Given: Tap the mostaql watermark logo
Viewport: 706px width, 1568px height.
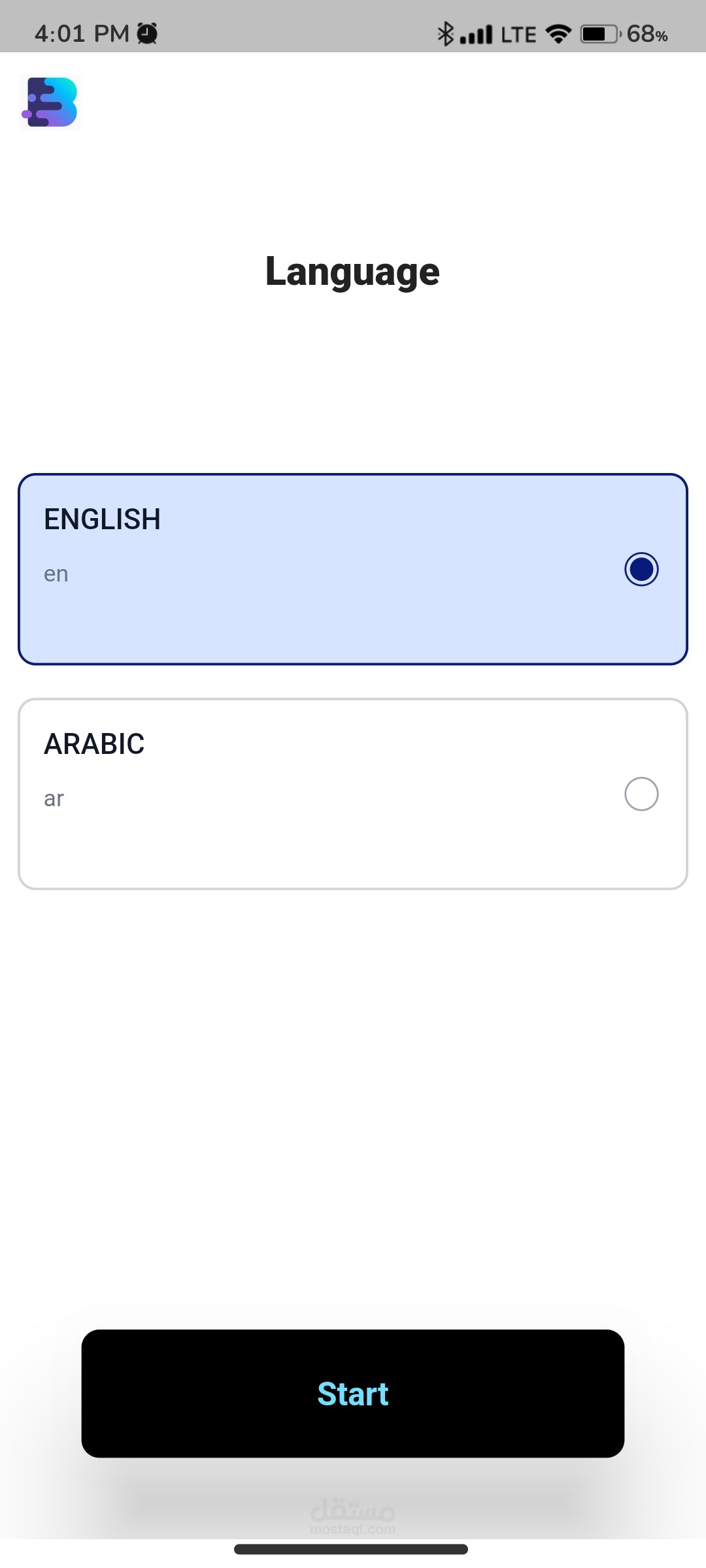Looking at the screenshot, I should coord(353,1516).
